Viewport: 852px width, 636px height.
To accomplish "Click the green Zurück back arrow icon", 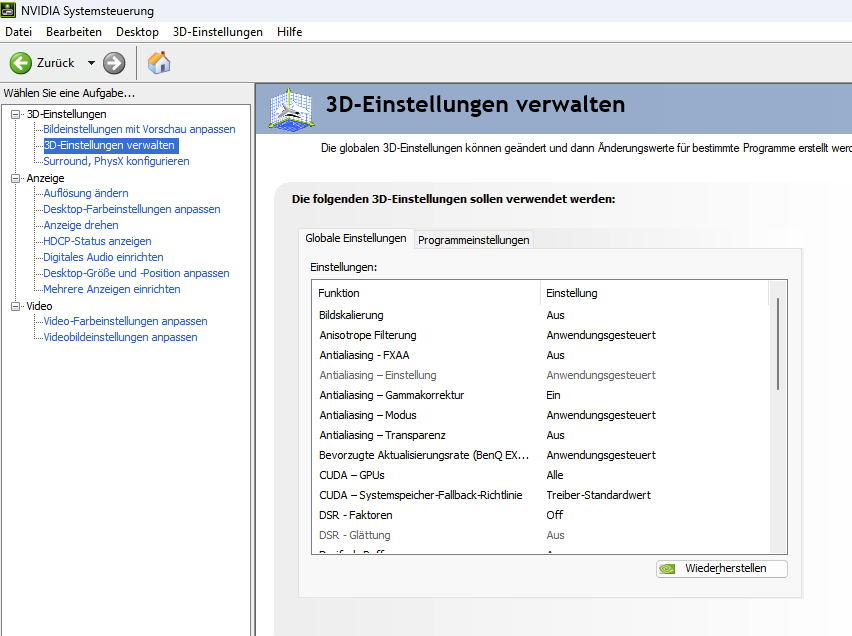I will click(21, 63).
